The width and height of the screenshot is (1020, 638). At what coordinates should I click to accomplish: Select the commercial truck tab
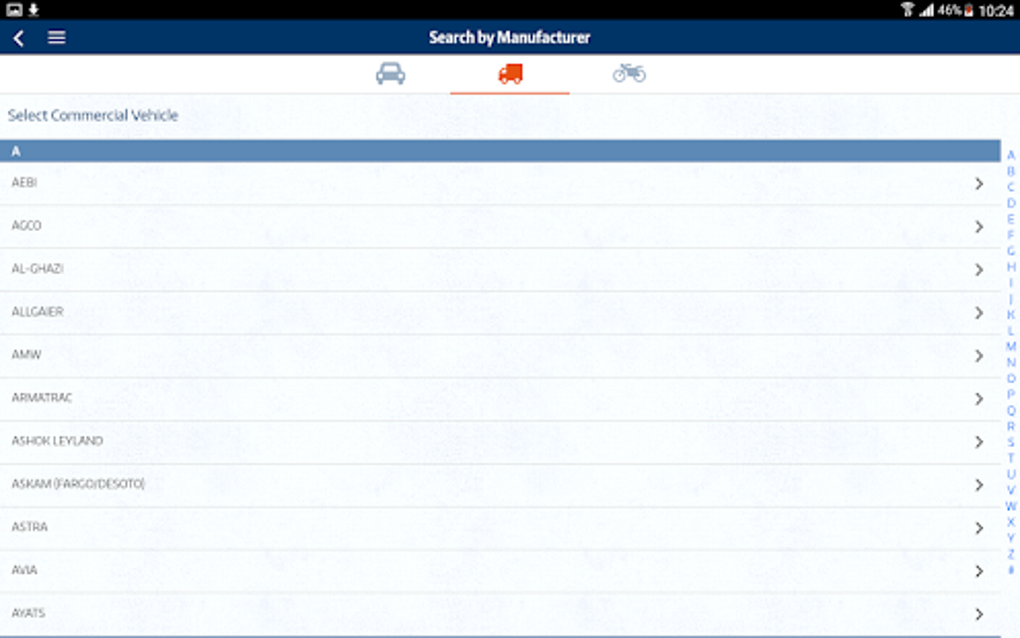click(x=510, y=73)
